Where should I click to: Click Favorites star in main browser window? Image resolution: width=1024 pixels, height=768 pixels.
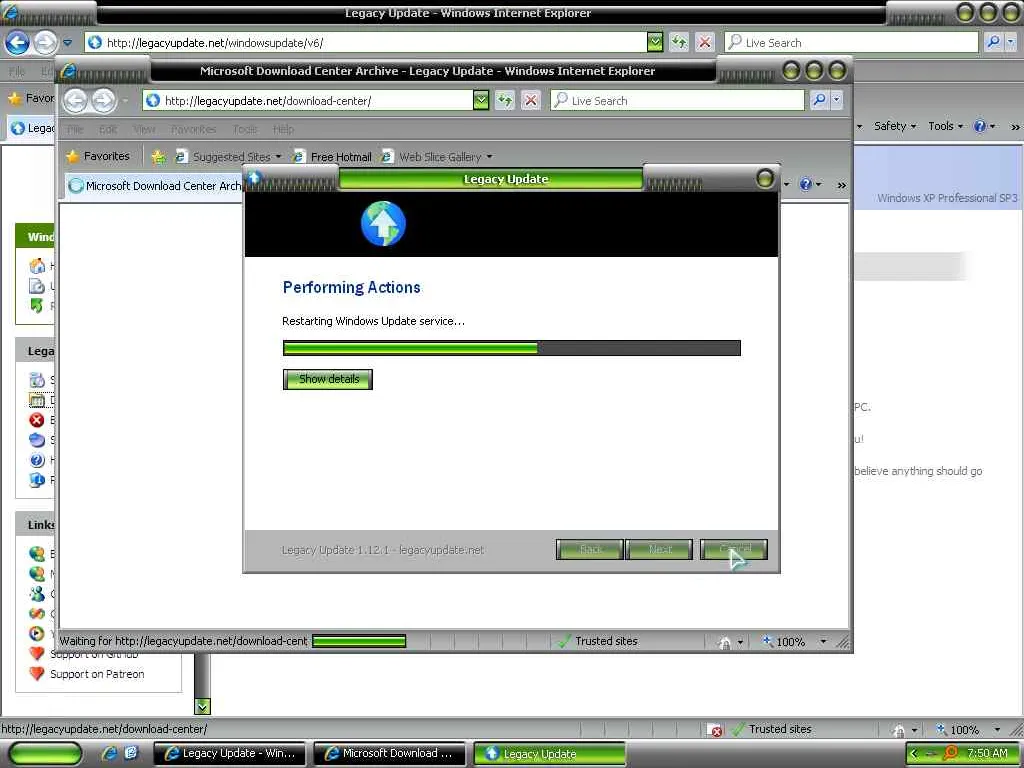point(31,98)
